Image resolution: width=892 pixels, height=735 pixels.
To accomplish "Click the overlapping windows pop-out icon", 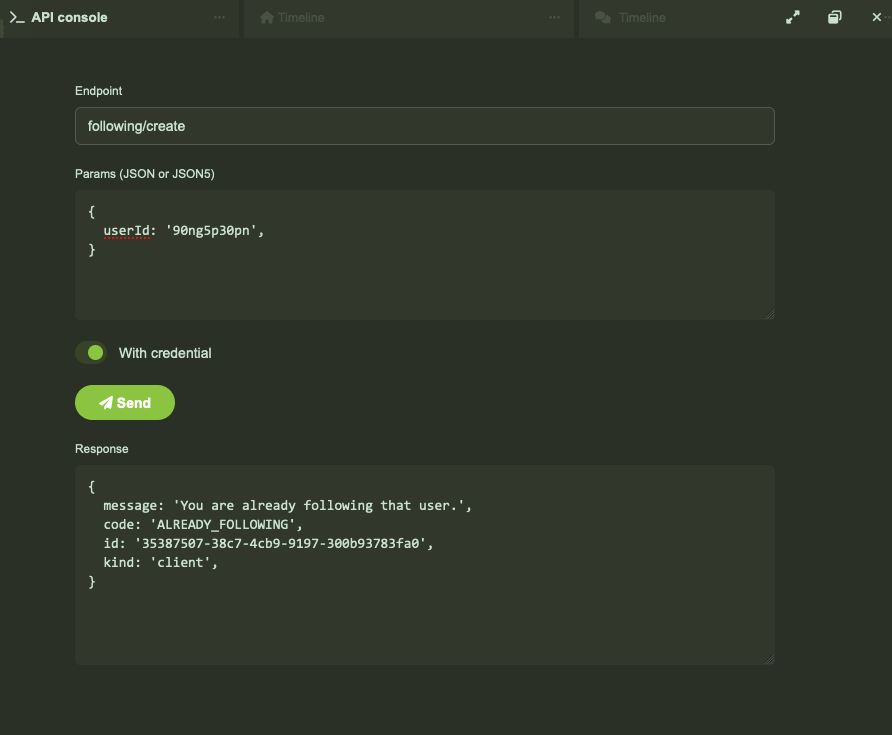I will (835, 17).
